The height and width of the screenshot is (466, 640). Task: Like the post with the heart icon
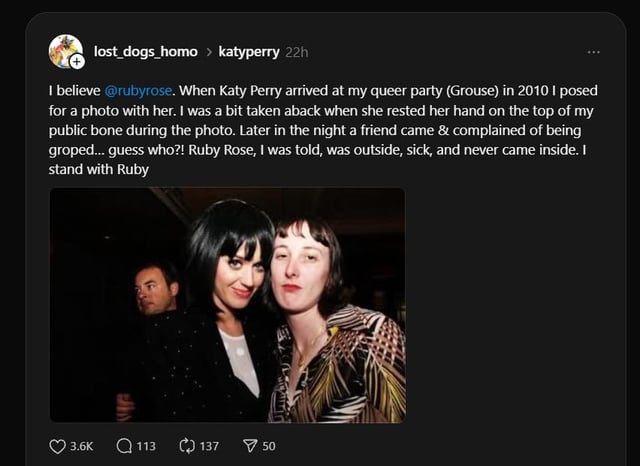pos(57,446)
